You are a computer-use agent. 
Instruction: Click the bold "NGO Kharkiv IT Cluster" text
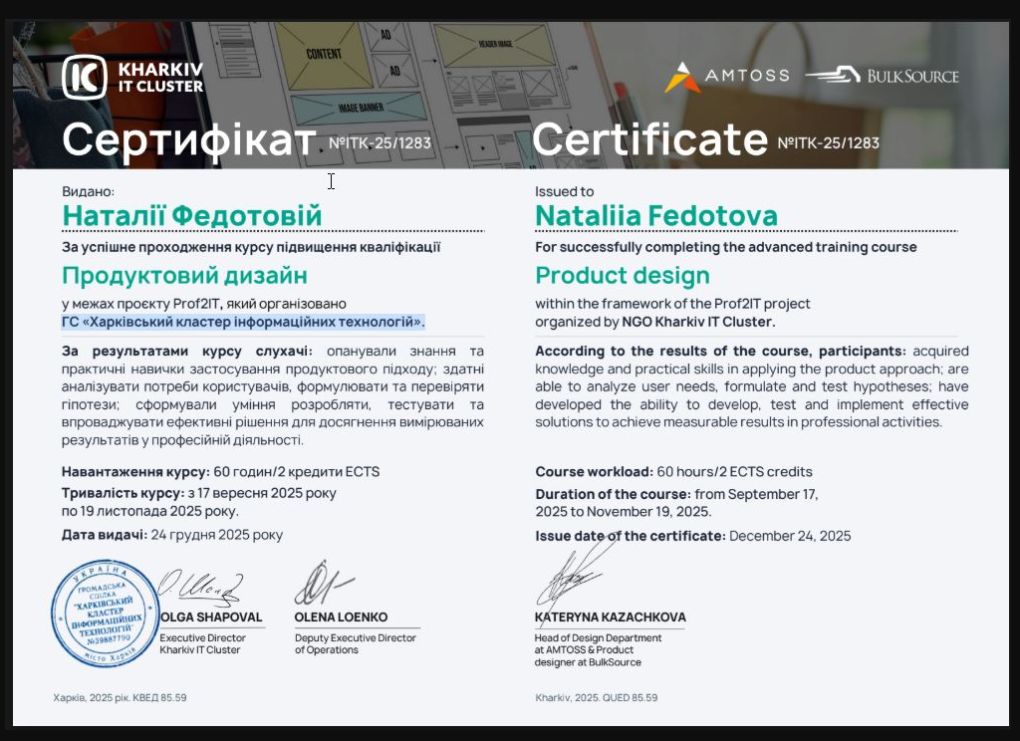698,322
